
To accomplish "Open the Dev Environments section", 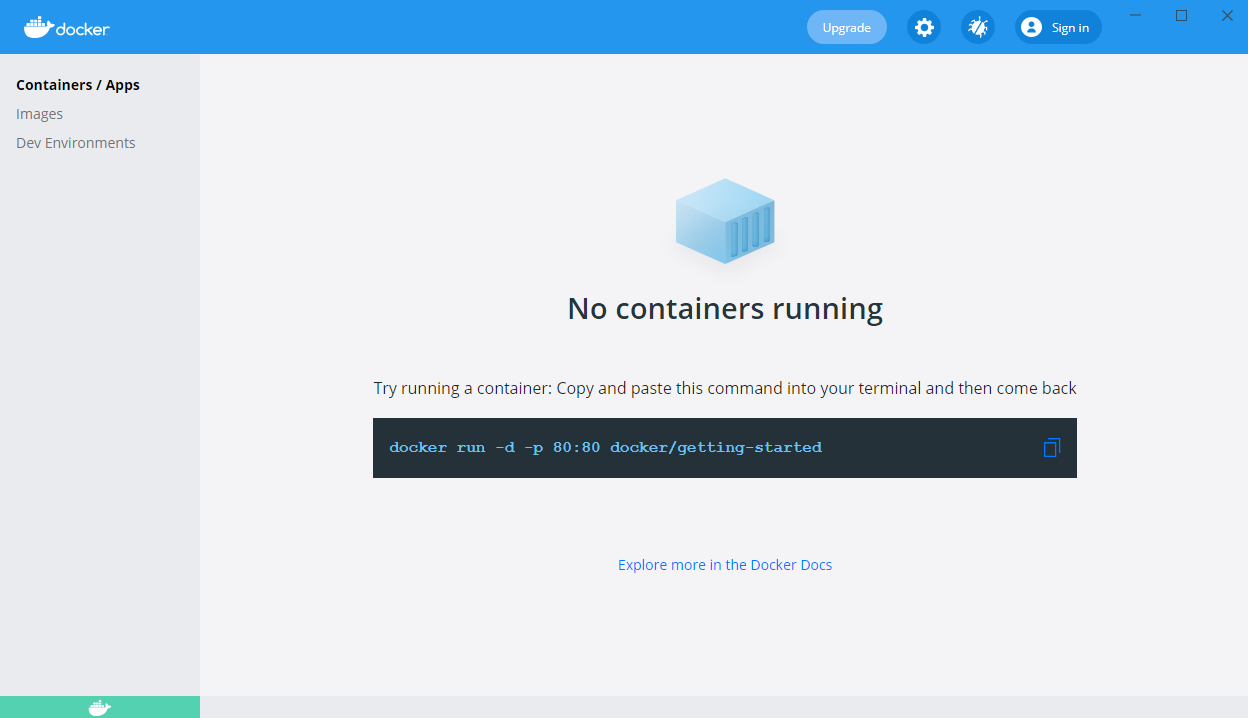I will (x=76, y=142).
